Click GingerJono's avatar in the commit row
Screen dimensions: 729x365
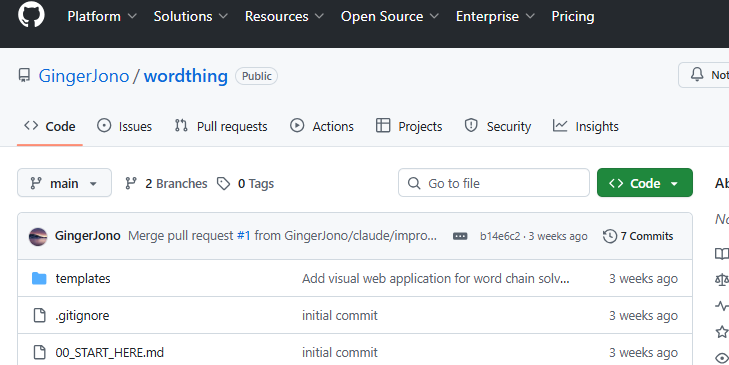[38, 236]
